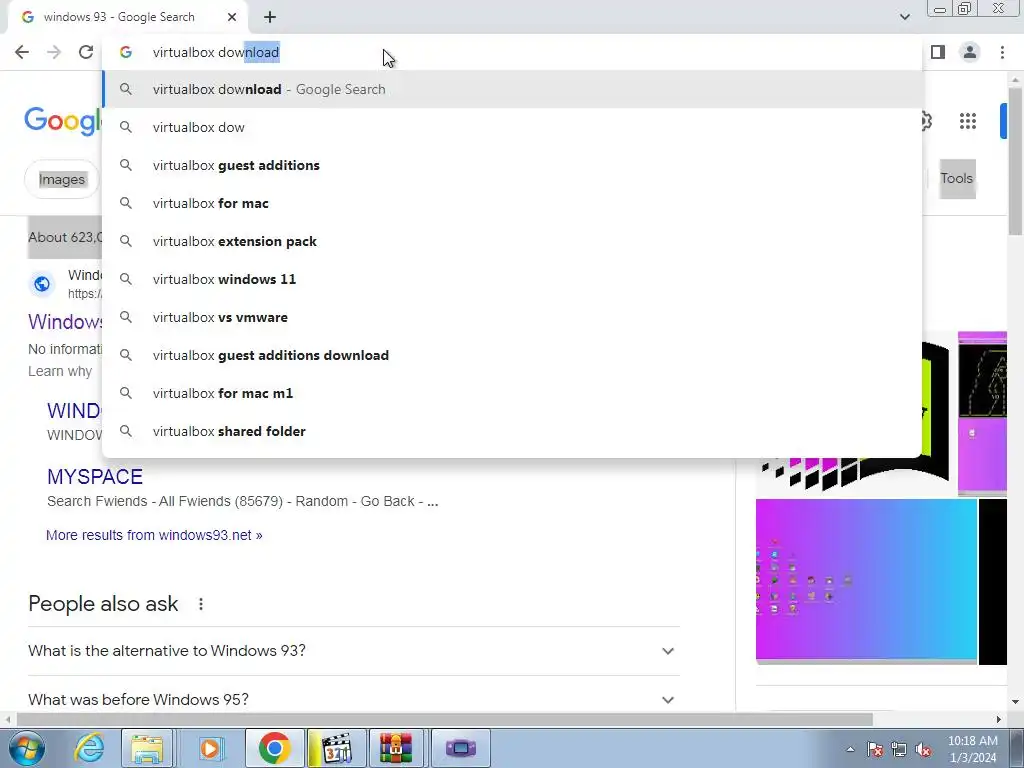
Task: Expand What is the alternative to Windows 93?
Action: (353, 651)
